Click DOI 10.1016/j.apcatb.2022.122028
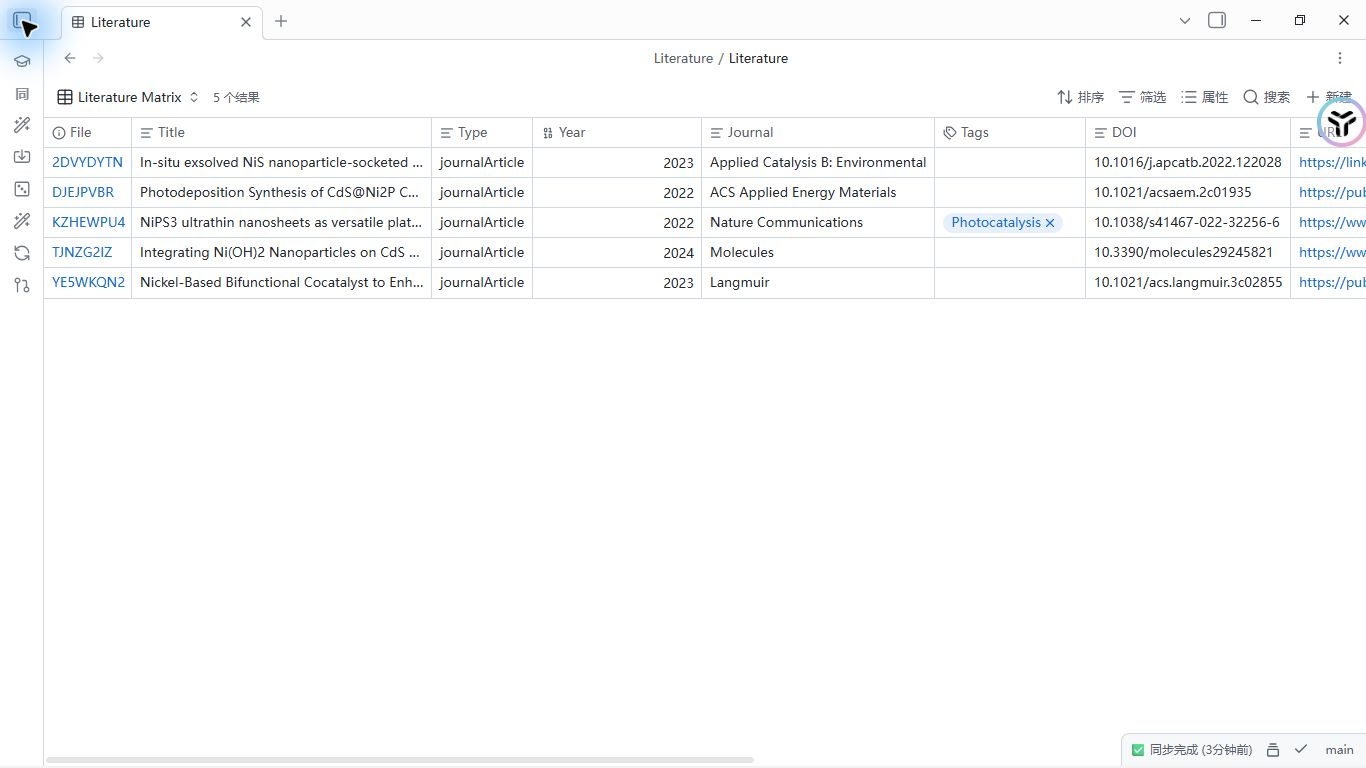This screenshot has width=1366, height=768. tap(1188, 162)
